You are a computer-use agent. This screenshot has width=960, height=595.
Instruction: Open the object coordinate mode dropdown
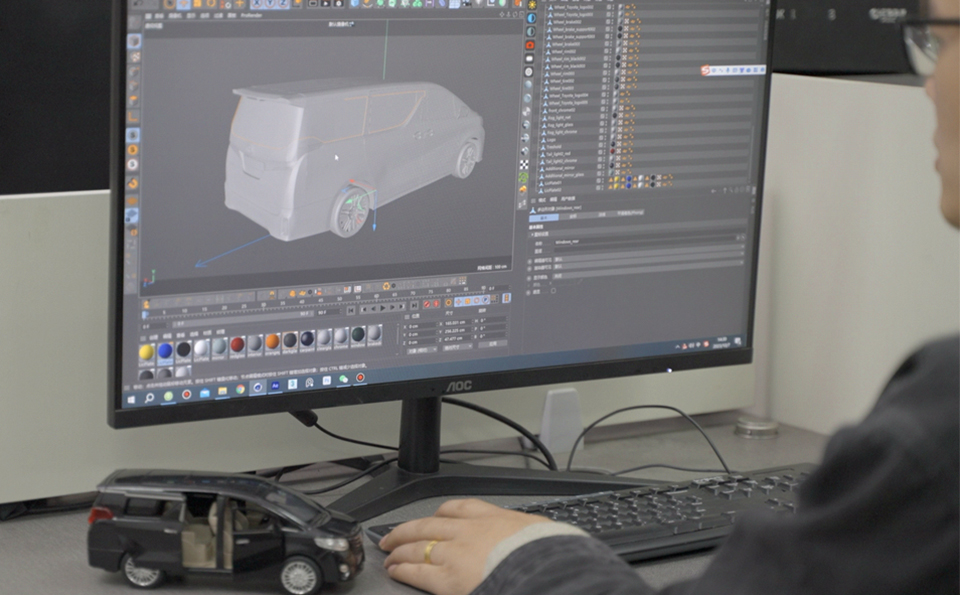pos(421,350)
